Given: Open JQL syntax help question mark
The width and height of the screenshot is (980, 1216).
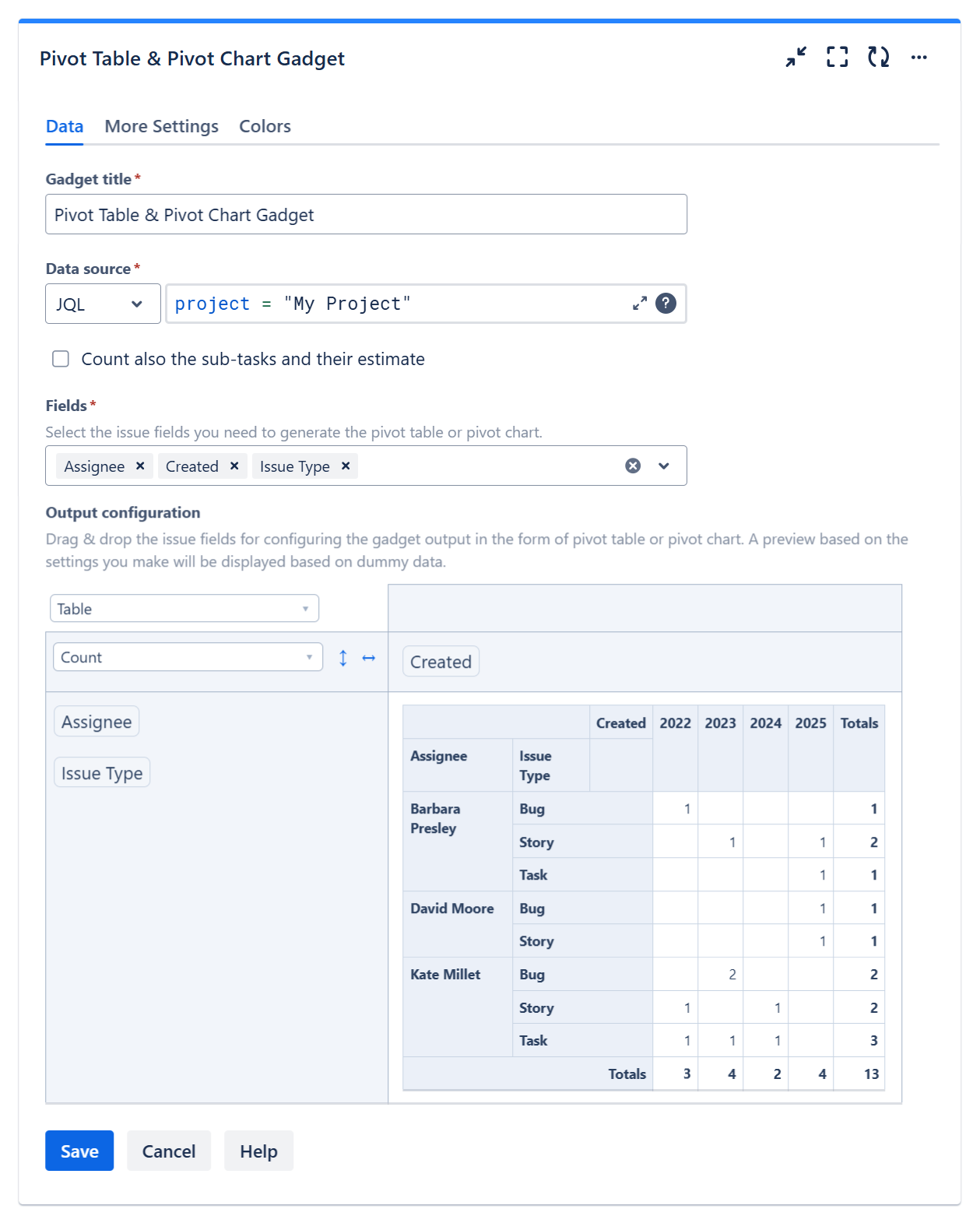Looking at the screenshot, I should pos(666,304).
